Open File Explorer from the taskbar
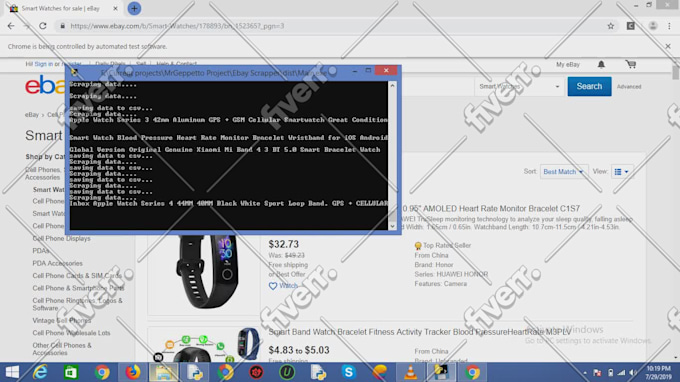This screenshot has width=680, height=382. (163, 372)
